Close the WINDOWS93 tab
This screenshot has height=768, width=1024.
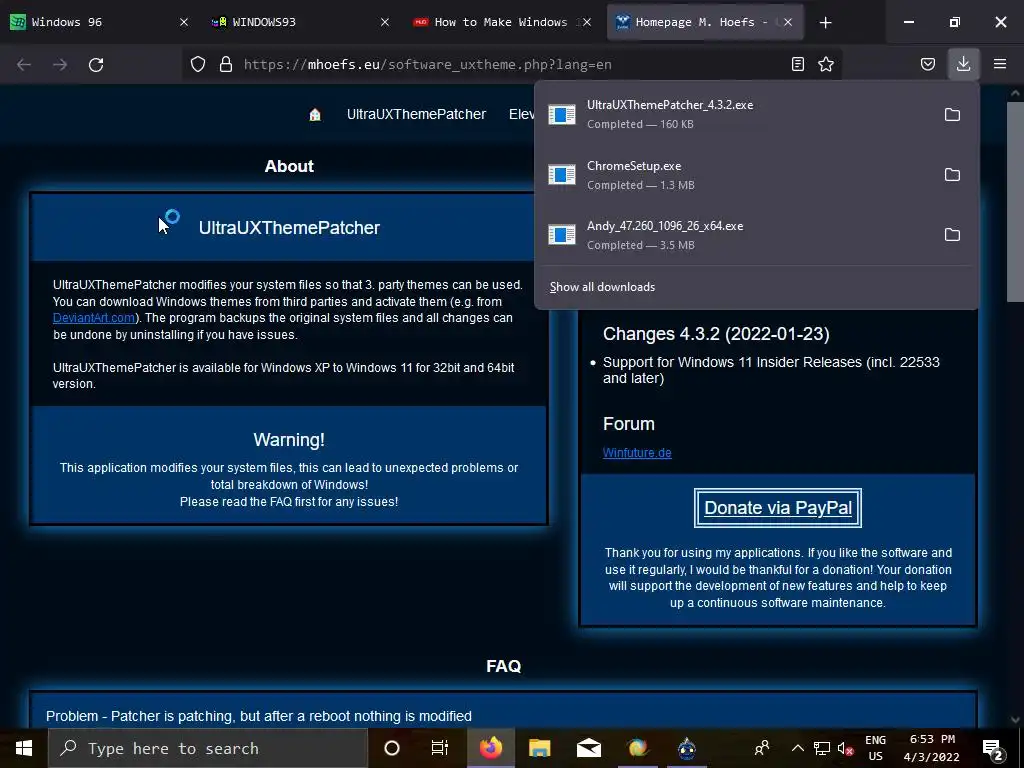point(385,22)
